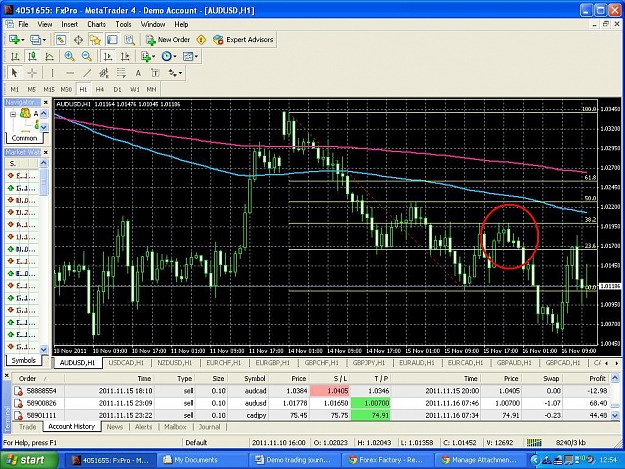Screen dimensions: 625x469
Task: Close the Navigator panel
Action: 45,102
